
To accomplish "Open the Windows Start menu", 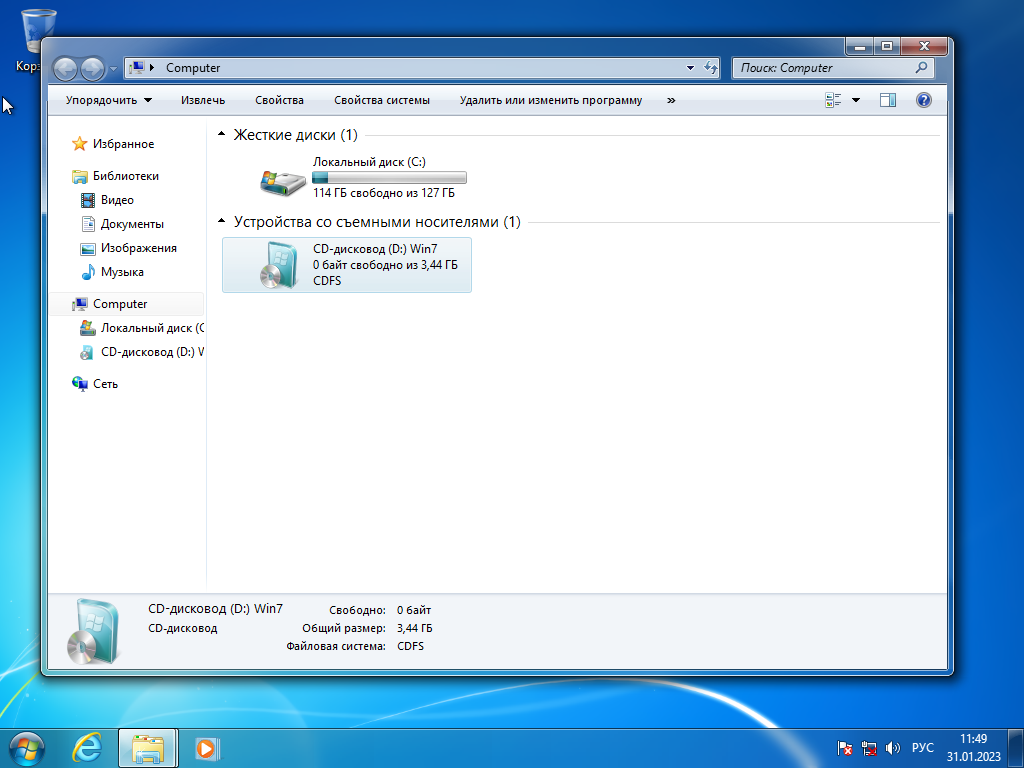I will tap(27, 748).
